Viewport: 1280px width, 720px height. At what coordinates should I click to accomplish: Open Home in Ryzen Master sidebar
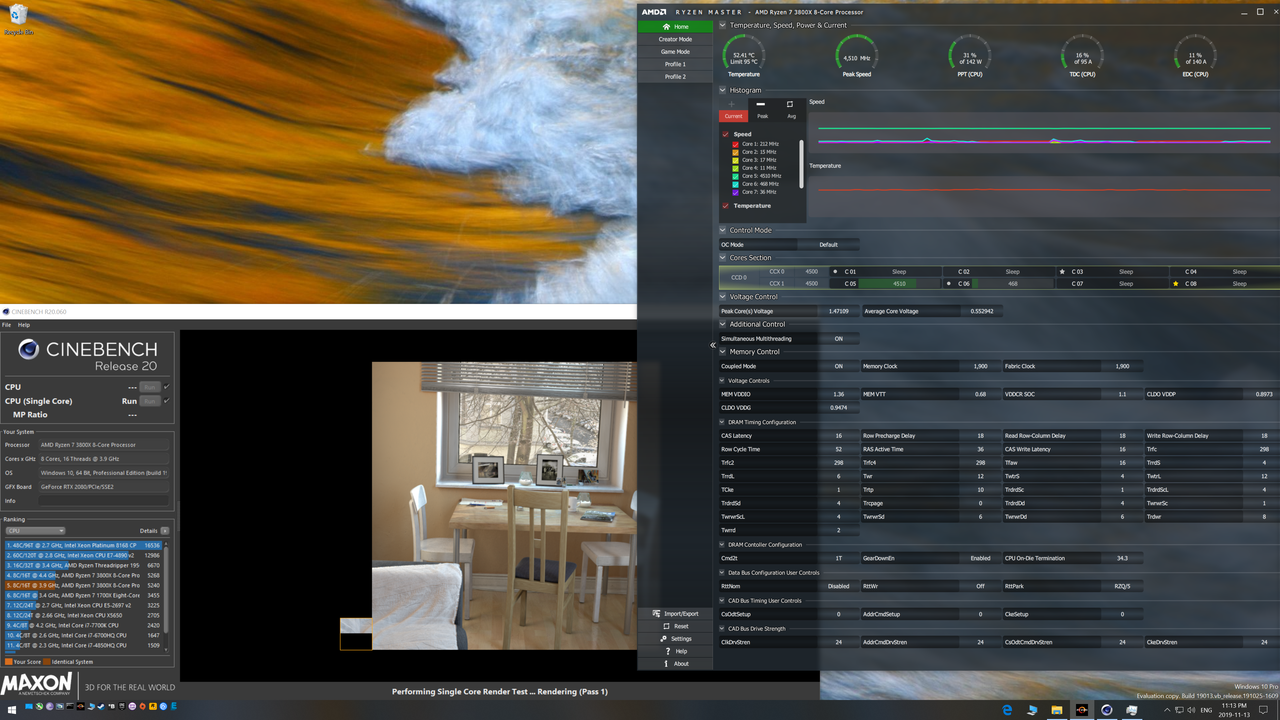pyautogui.click(x=675, y=27)
